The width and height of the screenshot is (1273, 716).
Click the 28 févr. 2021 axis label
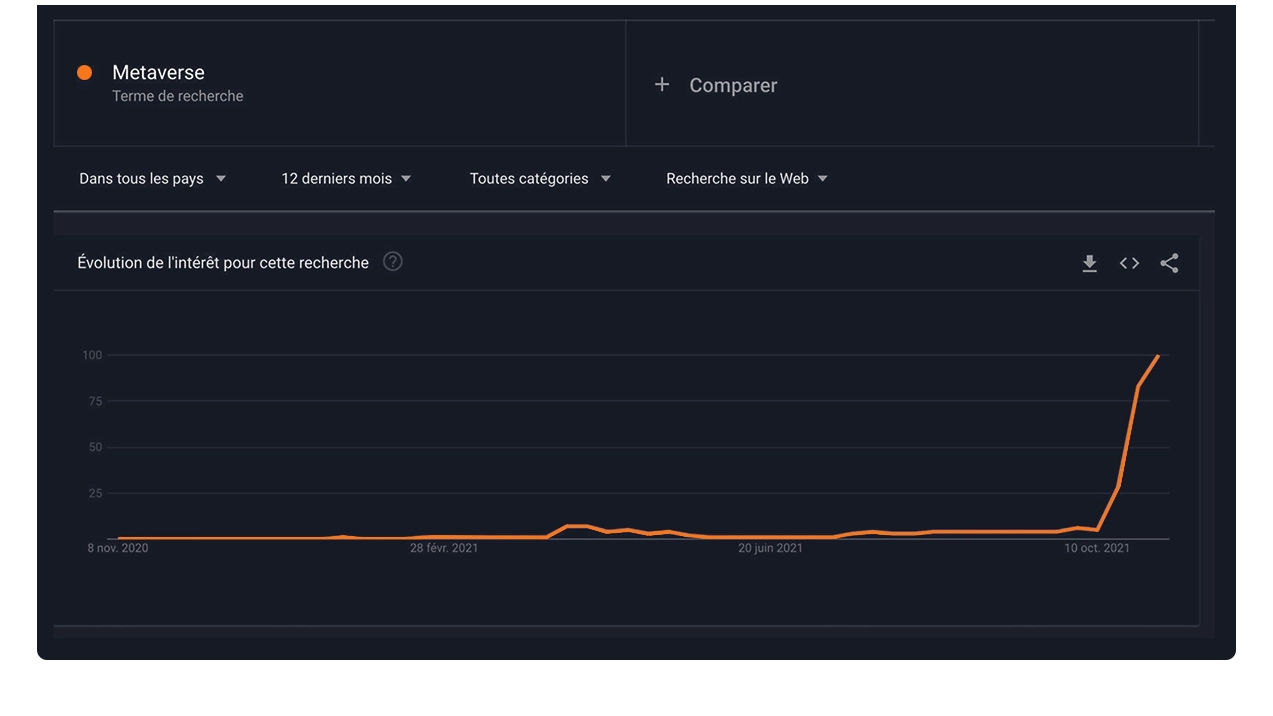pos(444,548)
